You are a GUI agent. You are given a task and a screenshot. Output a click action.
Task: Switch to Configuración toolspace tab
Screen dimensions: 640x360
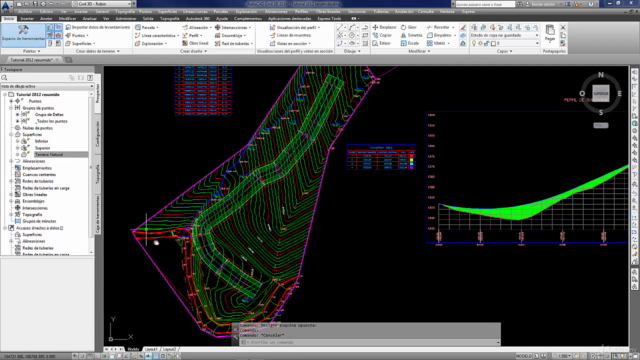(98, 134)
